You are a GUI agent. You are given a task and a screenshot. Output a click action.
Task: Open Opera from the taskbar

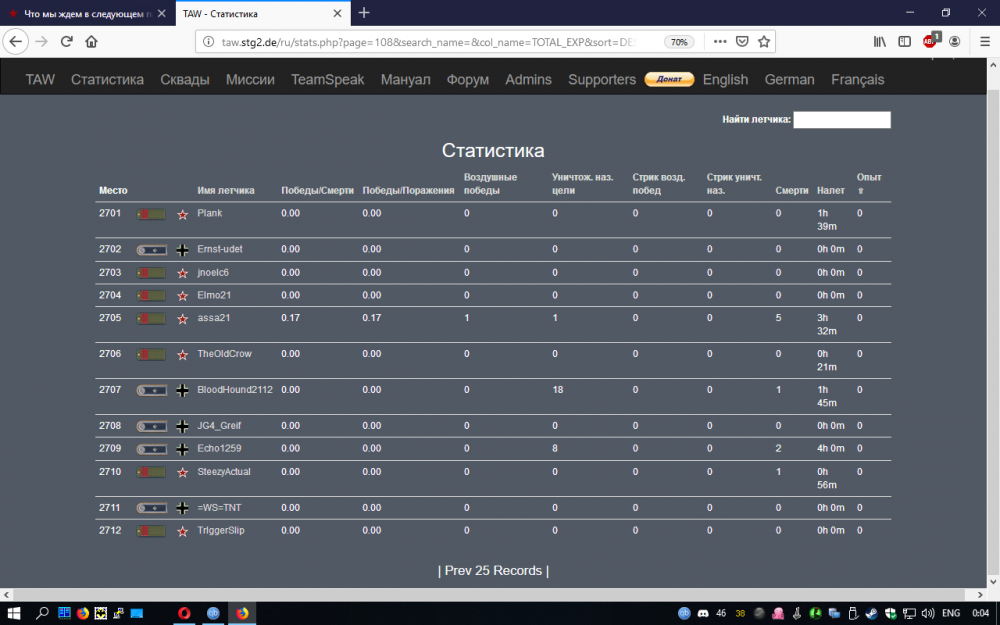(x=184, y=614)
